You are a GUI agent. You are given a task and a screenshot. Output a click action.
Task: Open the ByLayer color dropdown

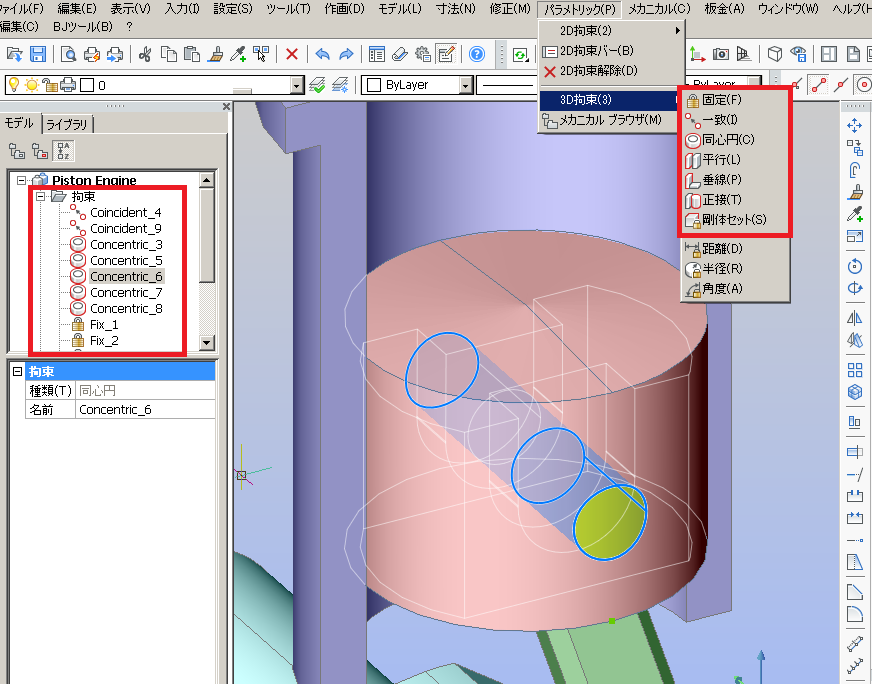point(466,86)
